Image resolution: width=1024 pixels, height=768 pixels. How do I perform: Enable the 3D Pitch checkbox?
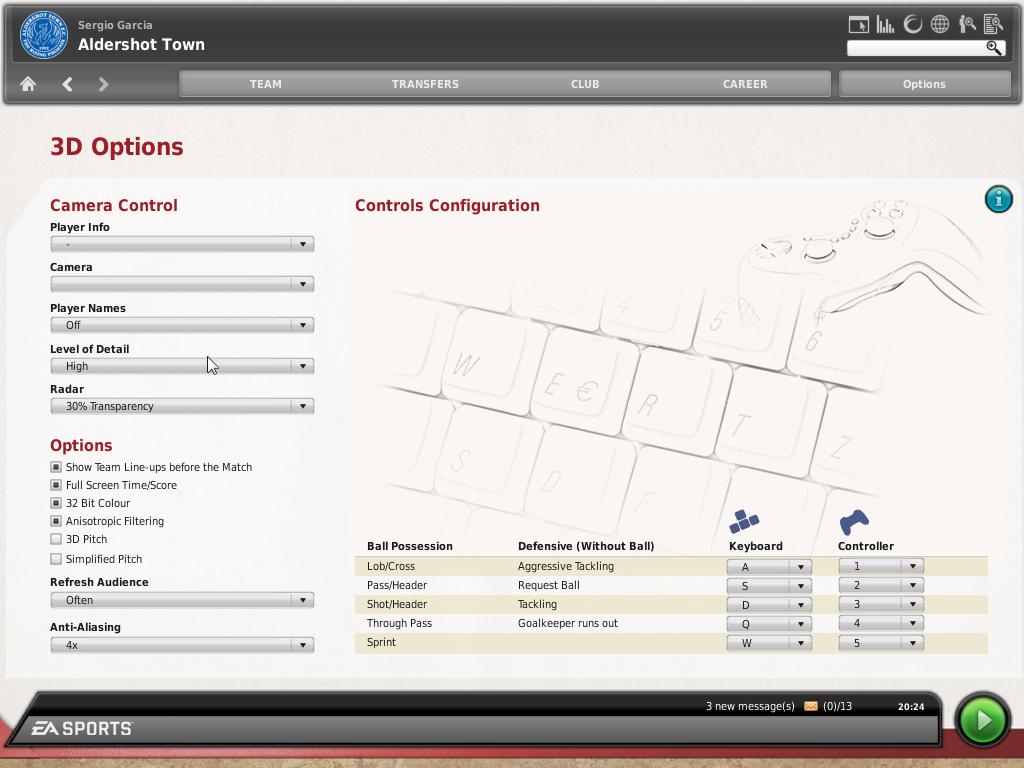pyautogui.click(x=56, y=539)
